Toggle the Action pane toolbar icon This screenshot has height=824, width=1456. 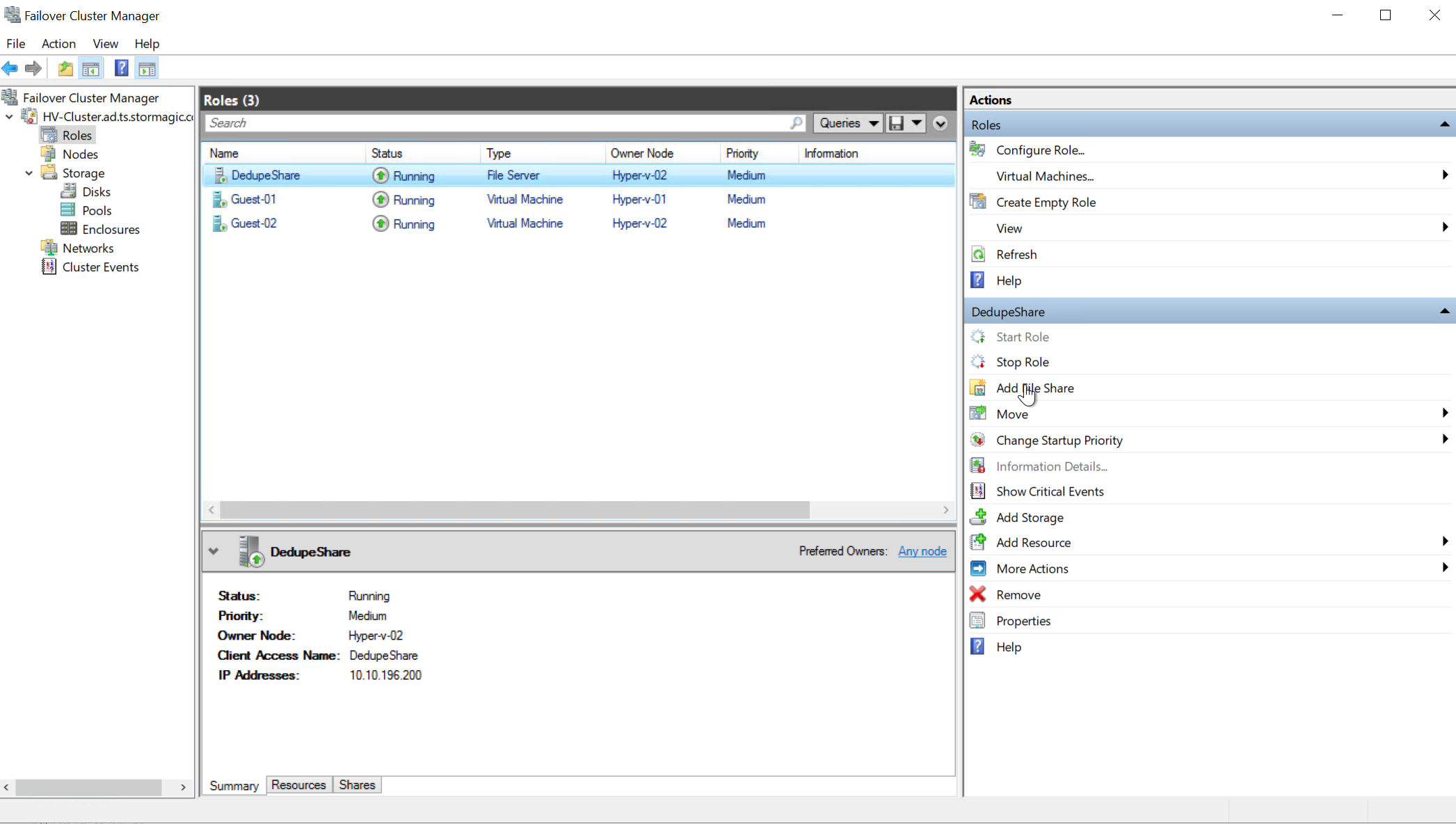(147, 68)
